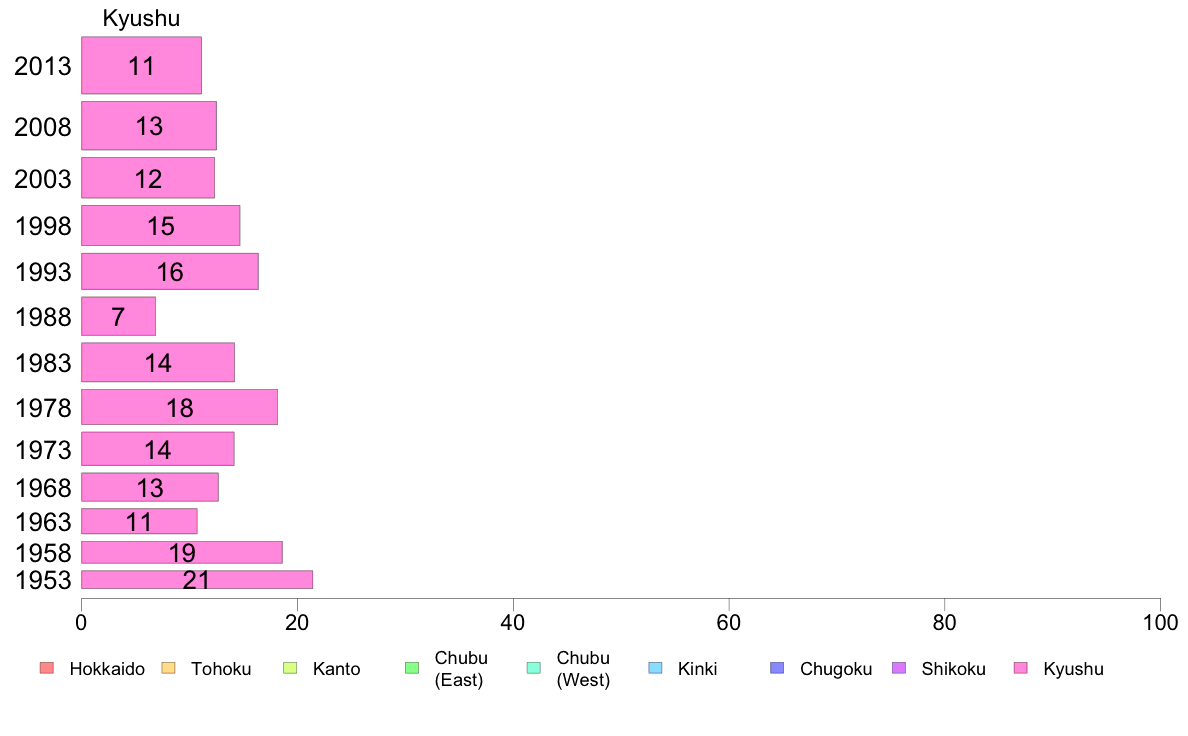
Task: Select the Kanto legend color swatch
Action: [290, 668]
